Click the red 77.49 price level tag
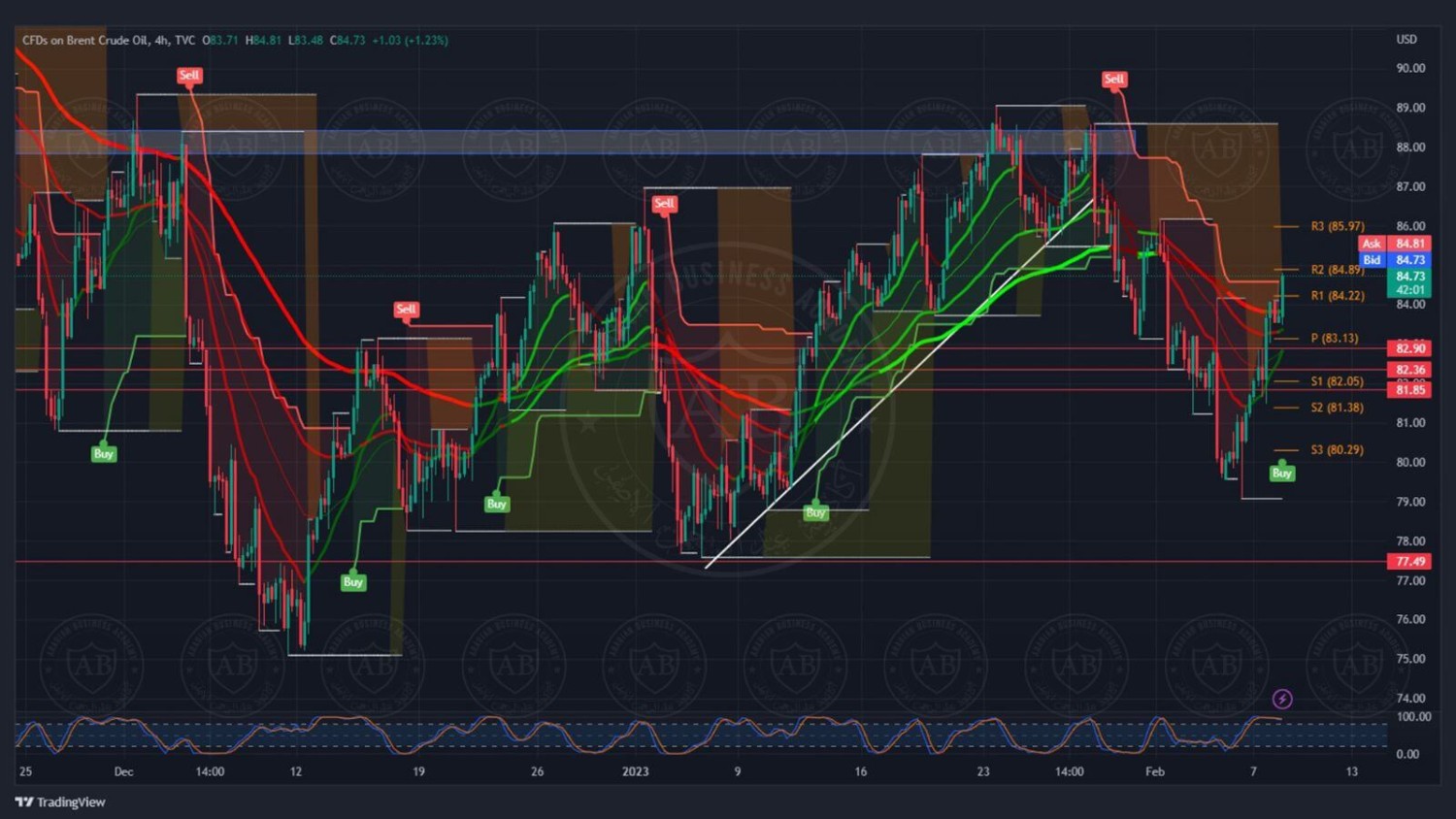The height and width of the screenshot is (819, 1456). 1409,562
